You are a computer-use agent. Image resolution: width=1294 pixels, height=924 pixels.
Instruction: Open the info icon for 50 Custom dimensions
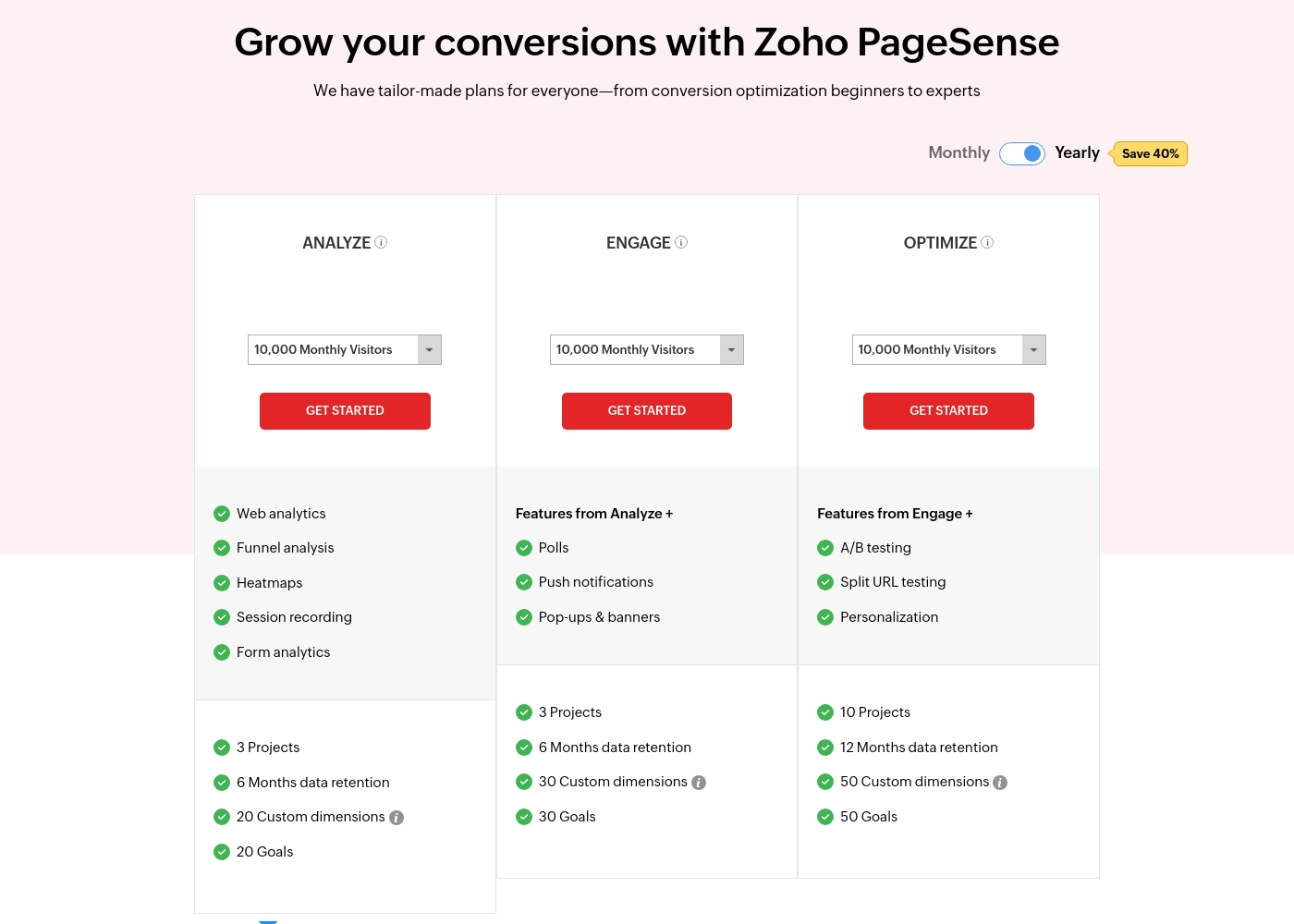[1000, 783]
